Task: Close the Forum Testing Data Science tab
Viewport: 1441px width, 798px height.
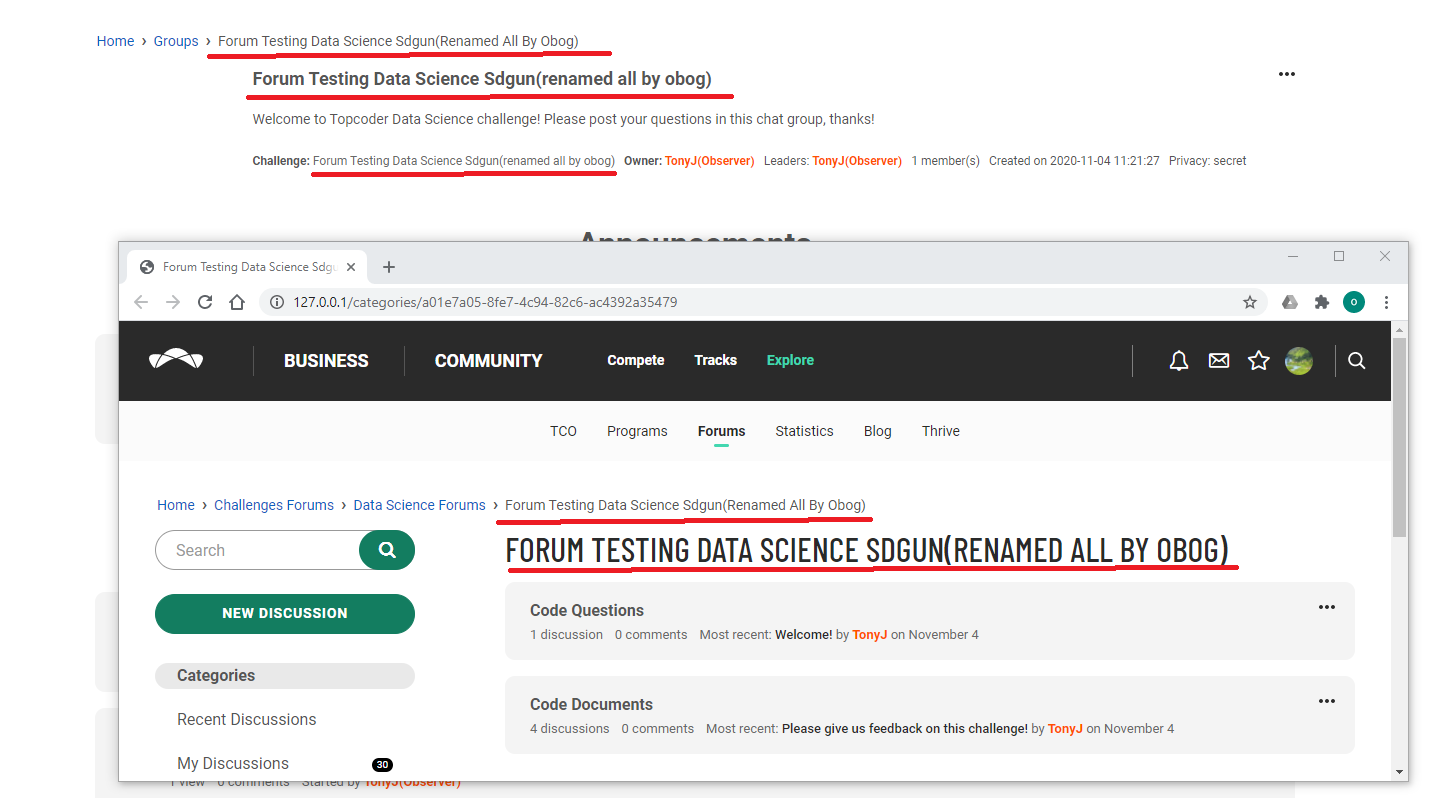Action: (351, 267)
